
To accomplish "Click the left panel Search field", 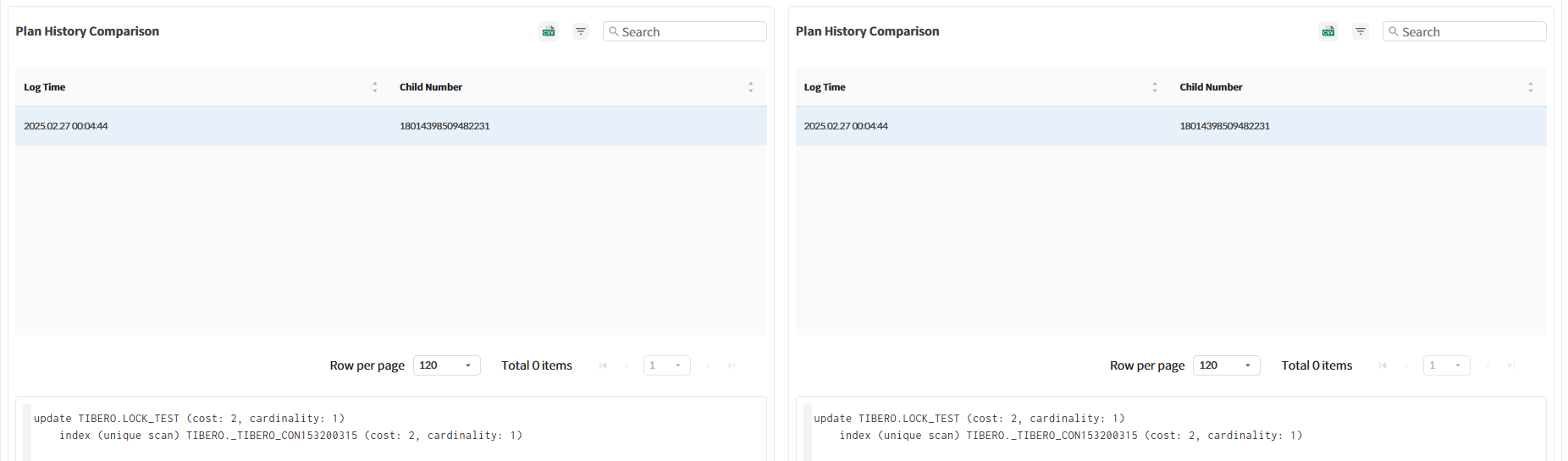I will click(691, 32).
